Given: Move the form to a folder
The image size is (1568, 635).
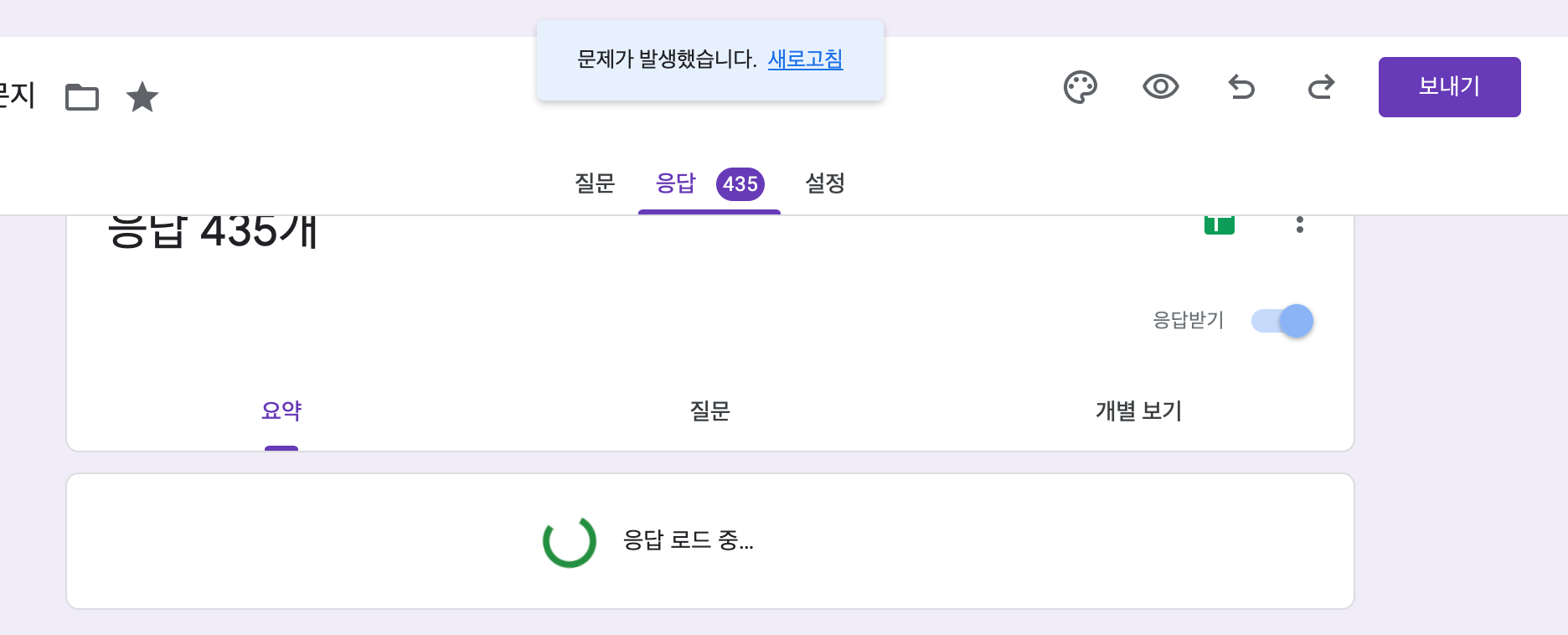Looking at the screenshot, I should pos(81,96).
